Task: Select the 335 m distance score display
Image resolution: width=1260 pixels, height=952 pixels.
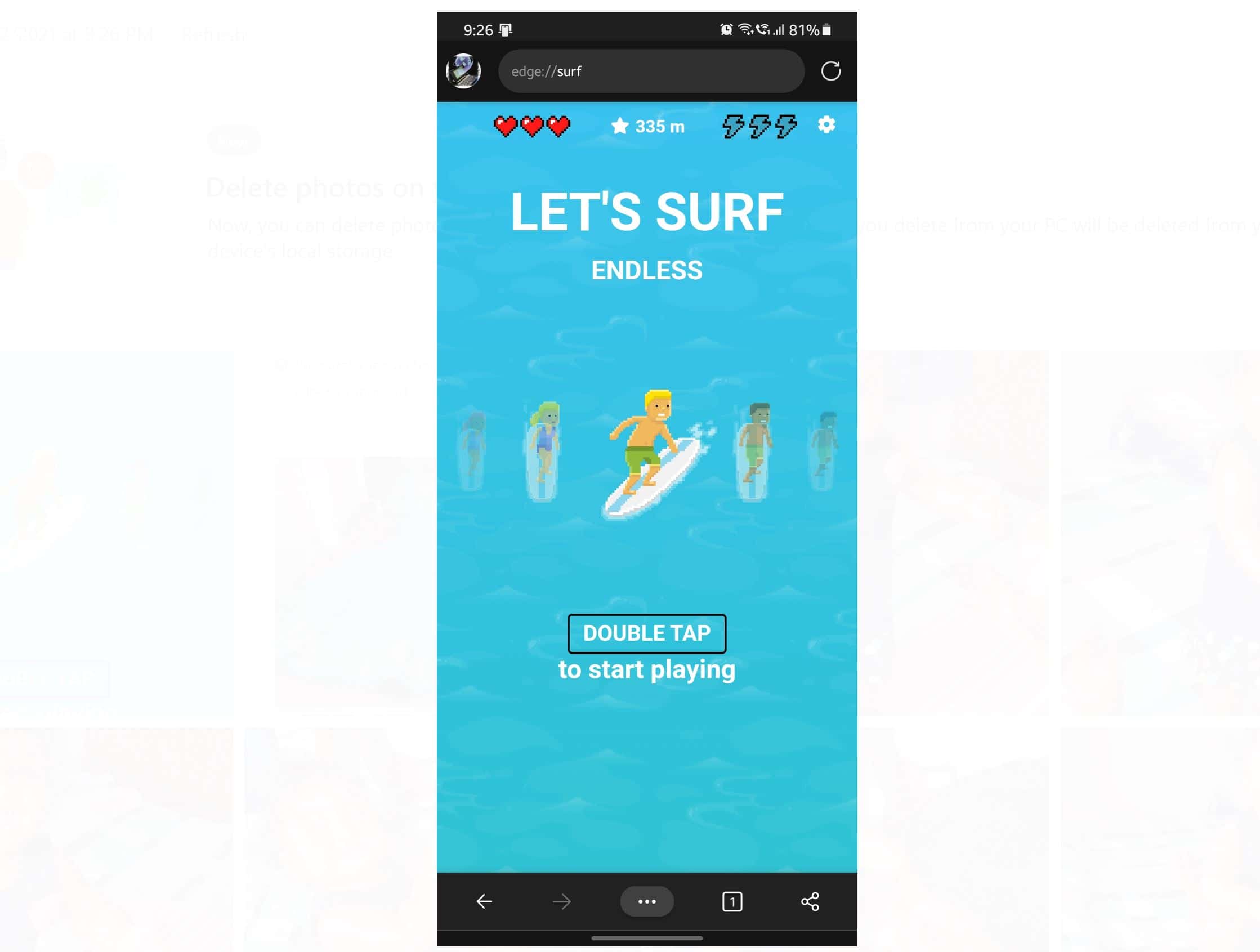Action: pyautogui.click(x=647, y=125)
